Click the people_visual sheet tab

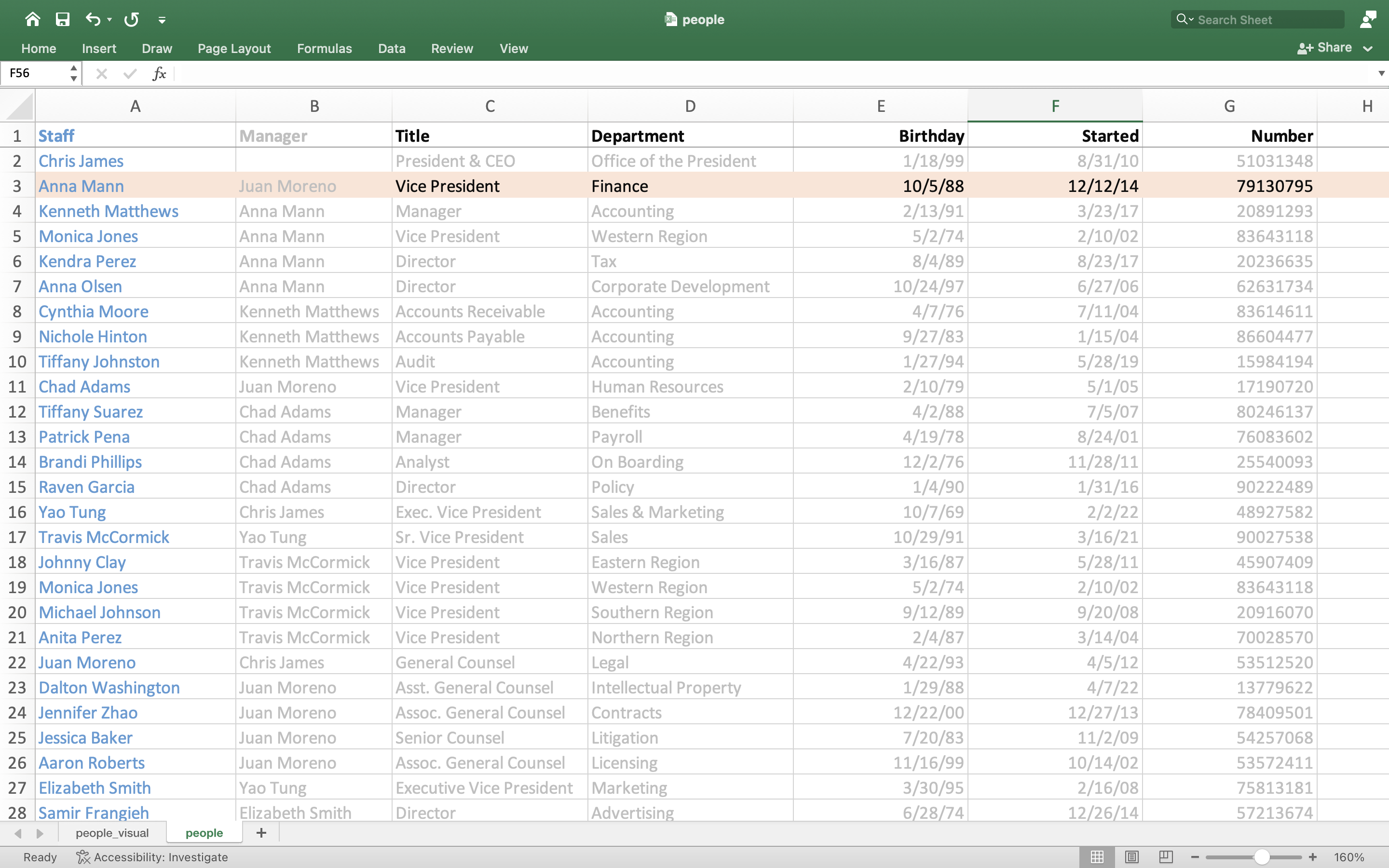coord(112,832)
